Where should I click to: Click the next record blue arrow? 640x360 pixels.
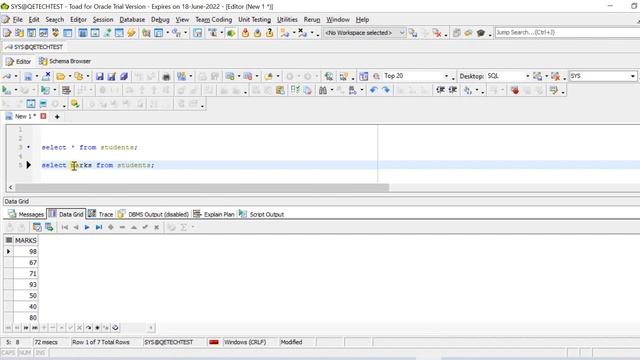pyautogui.click(x=87, y=227)
